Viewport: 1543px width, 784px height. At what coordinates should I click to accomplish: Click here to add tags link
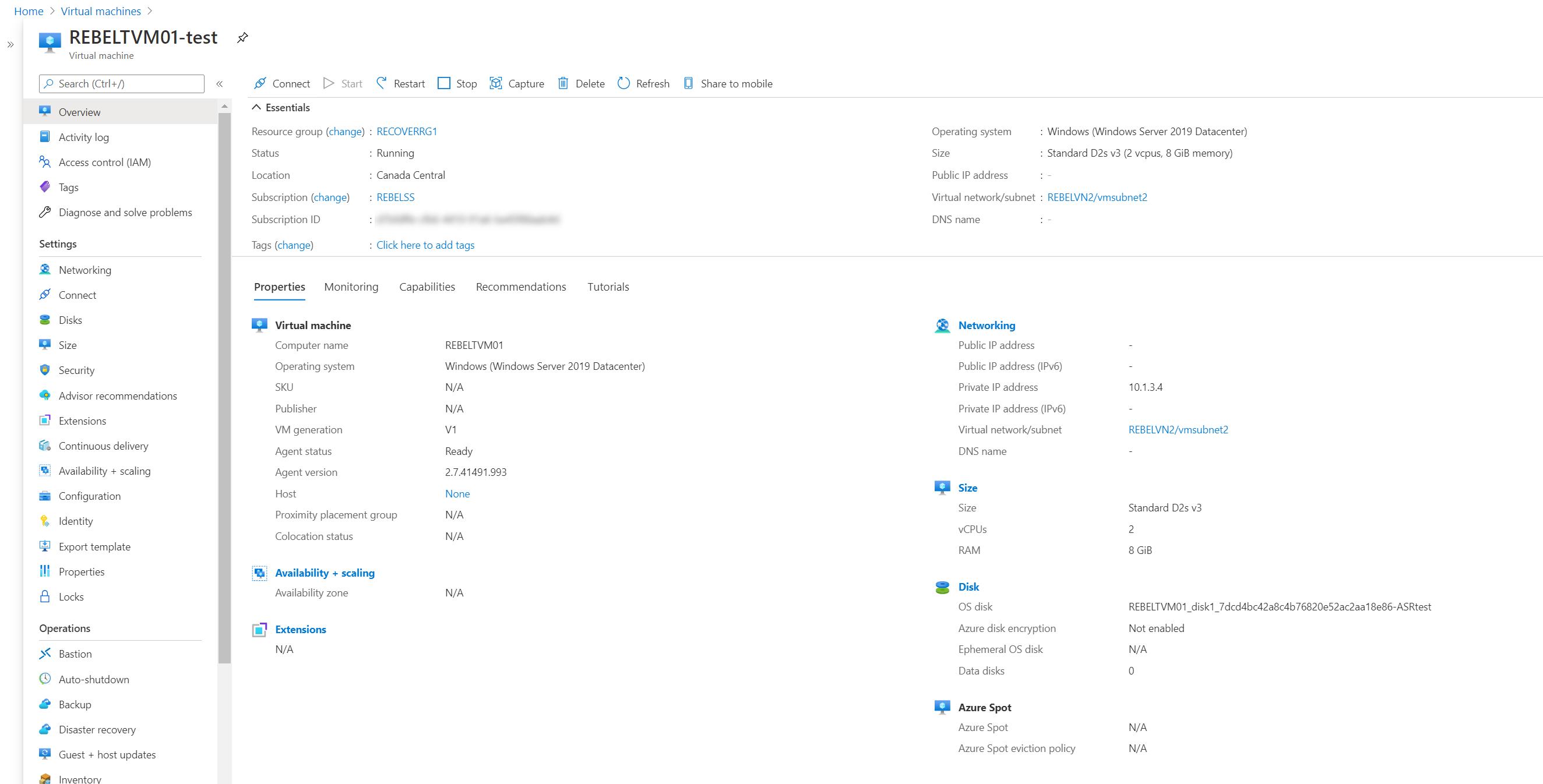(x=425, y=245)
